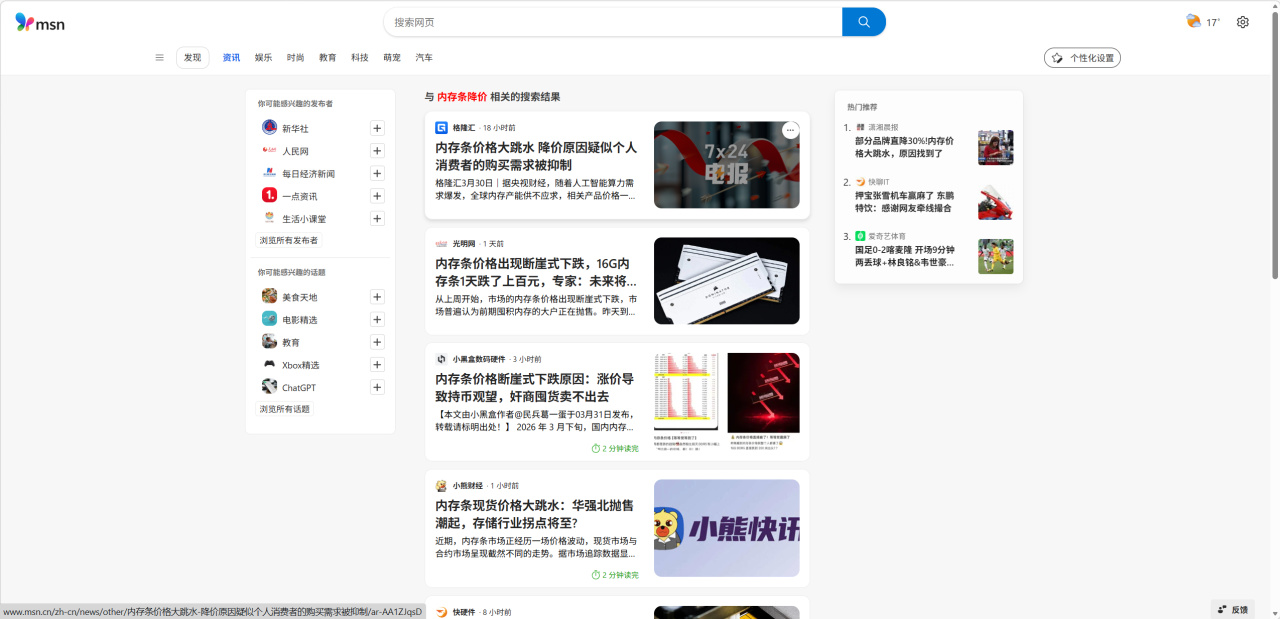This screenshot has width=1280, height=619.
Task: Click 浏览所有发布者 button
Action: [x=289, y=241]
